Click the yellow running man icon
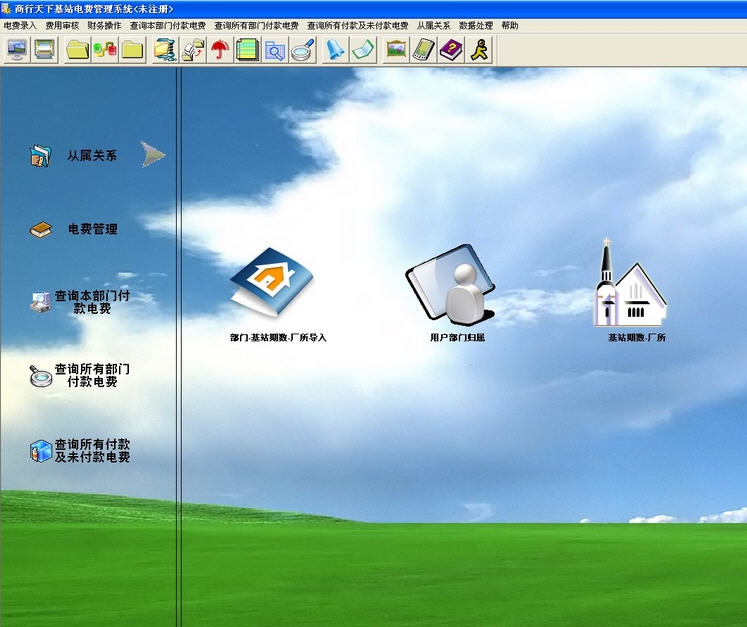Screen dimensions: 747x627 coord(478,50)
